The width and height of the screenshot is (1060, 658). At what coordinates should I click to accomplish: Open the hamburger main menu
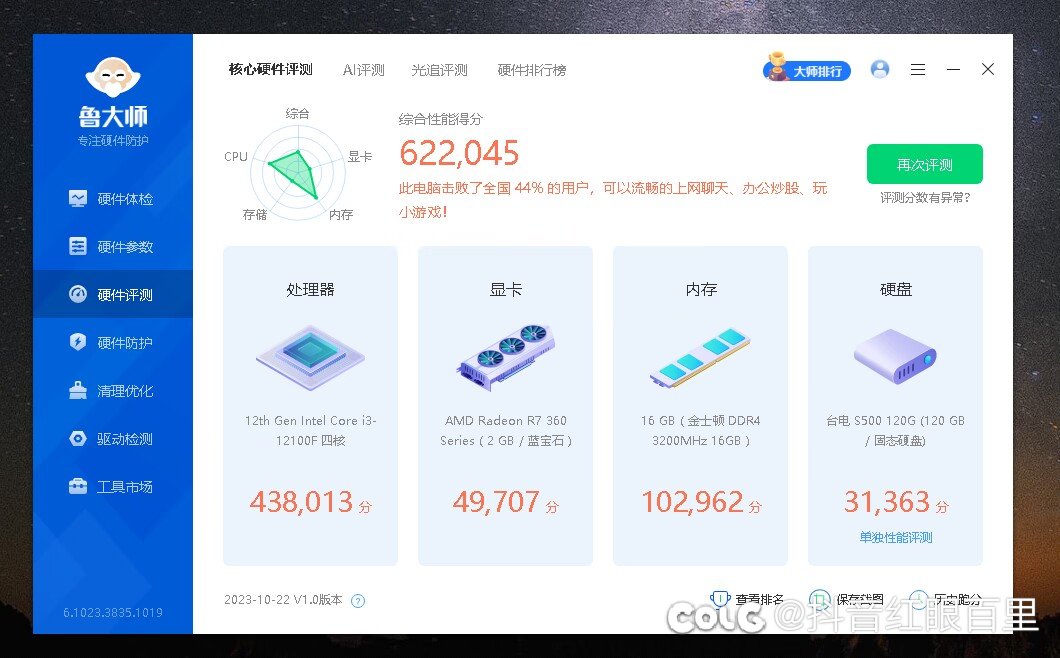pyautogui.click(x=918, y=69)
